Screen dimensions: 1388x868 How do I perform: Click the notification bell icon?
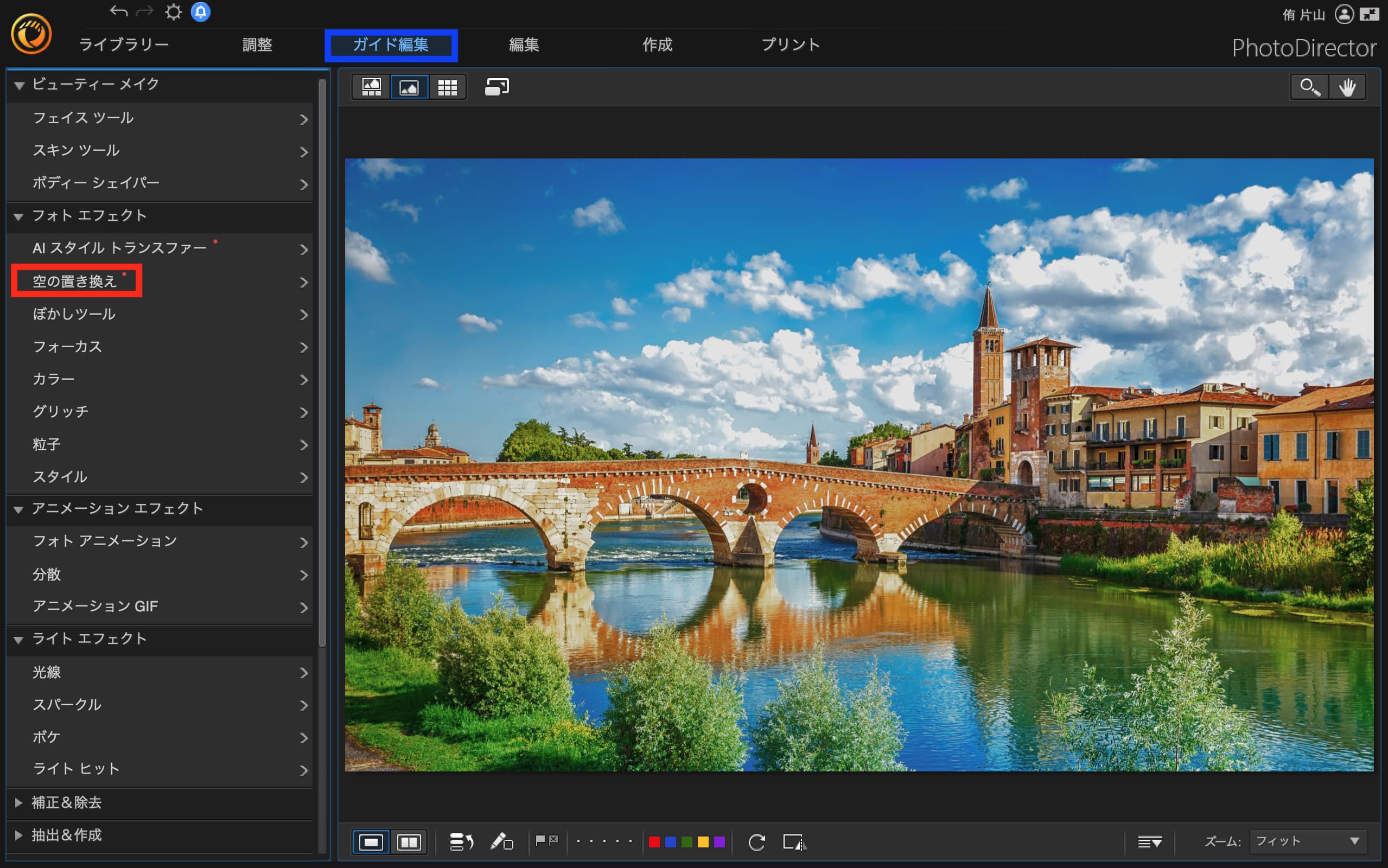pyautogui.click(x=200, y=12)
